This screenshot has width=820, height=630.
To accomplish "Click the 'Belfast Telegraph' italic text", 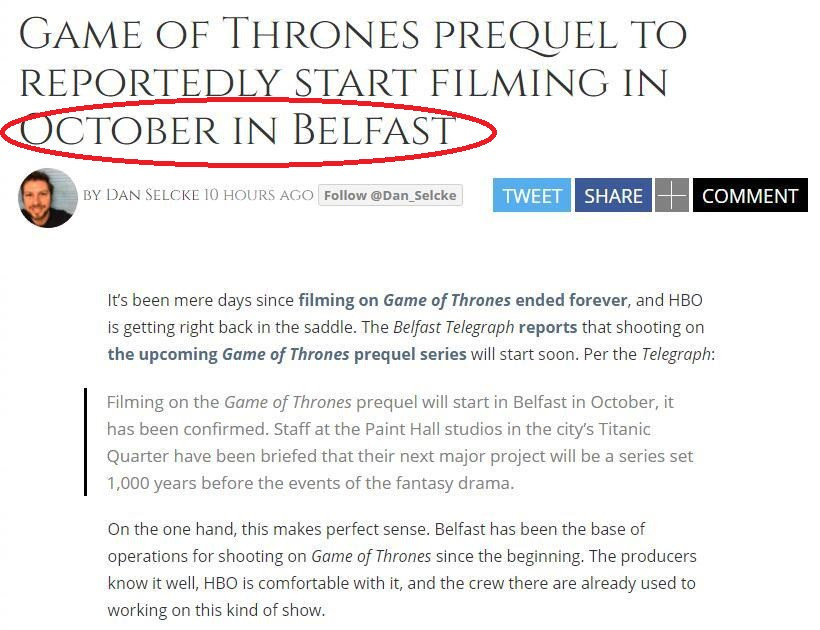I will click(453, 327).
